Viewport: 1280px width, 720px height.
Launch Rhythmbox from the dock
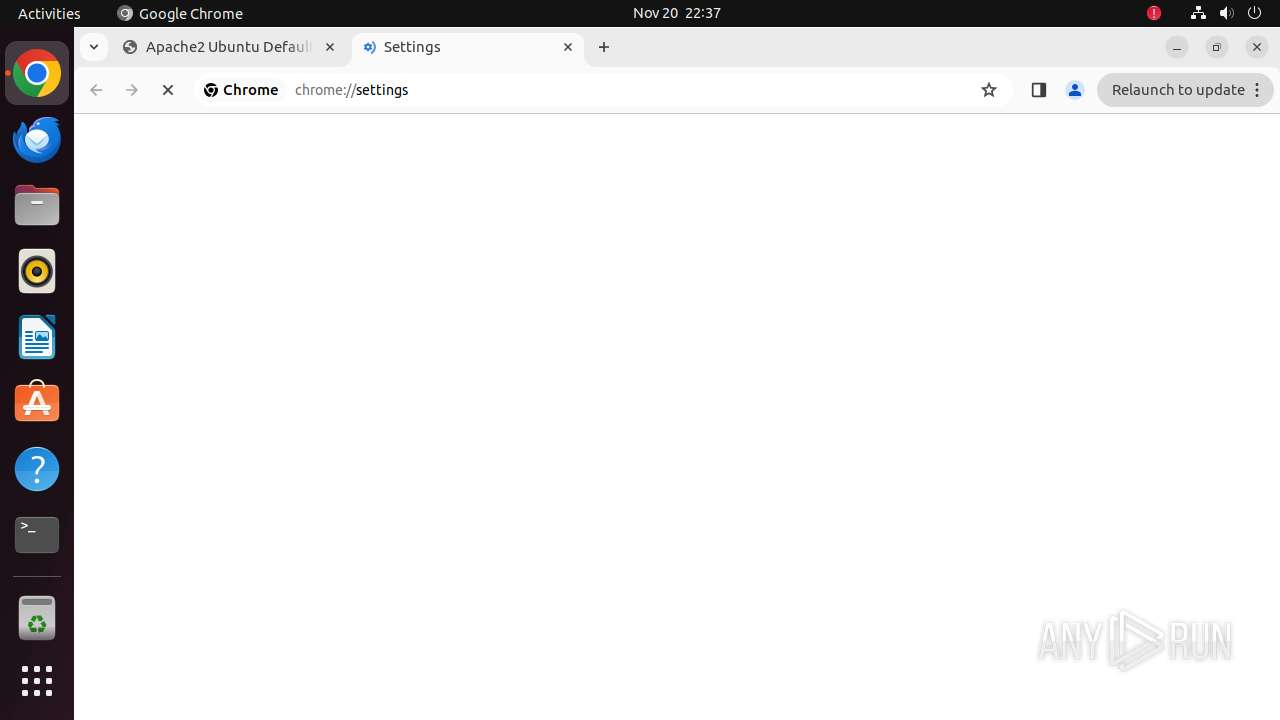pyautogui.click(x=37, y=271)
